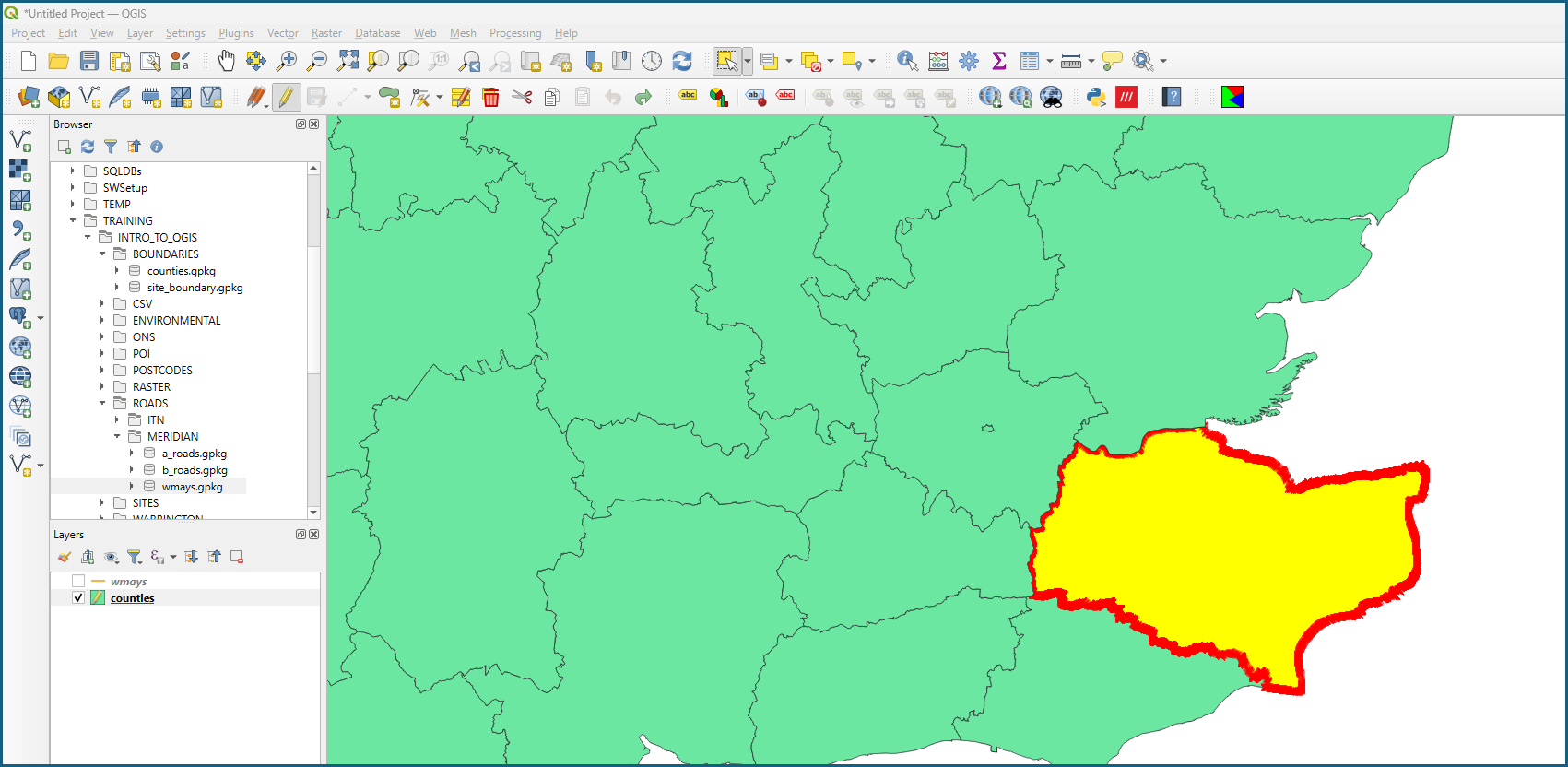This screenshot has height=767, width=1568.
Task: Select counties.gpkg in Browser
Action: [181, 271]
